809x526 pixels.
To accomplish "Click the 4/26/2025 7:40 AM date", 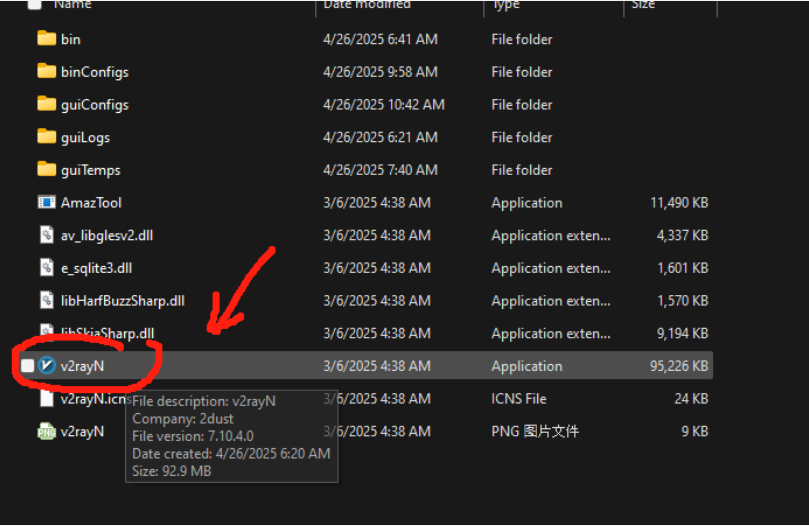I will click(380, 170).
